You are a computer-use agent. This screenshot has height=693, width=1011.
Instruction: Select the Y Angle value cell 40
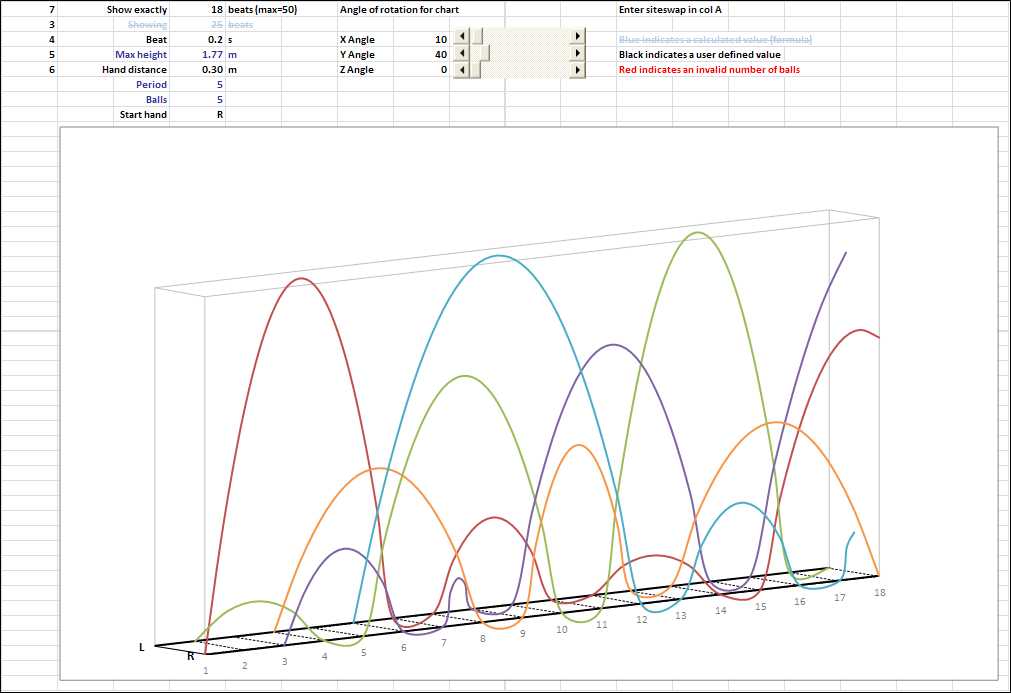[422, 55]
